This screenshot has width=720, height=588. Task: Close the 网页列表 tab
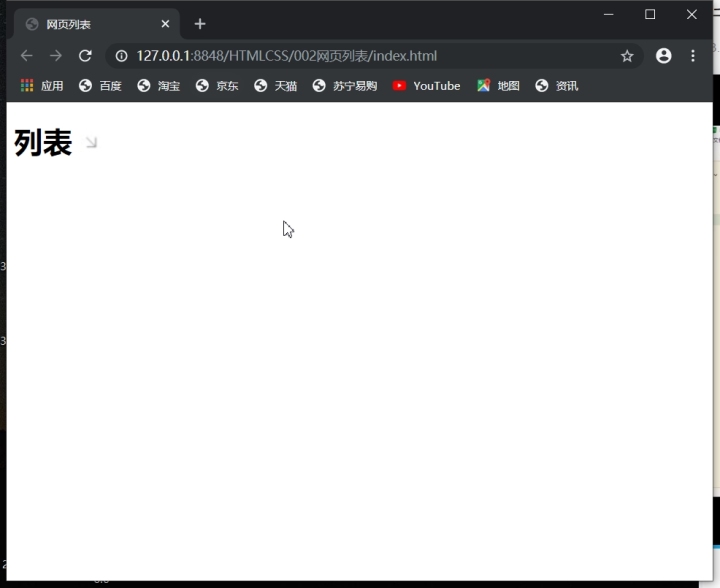click(x=165, y=24)
